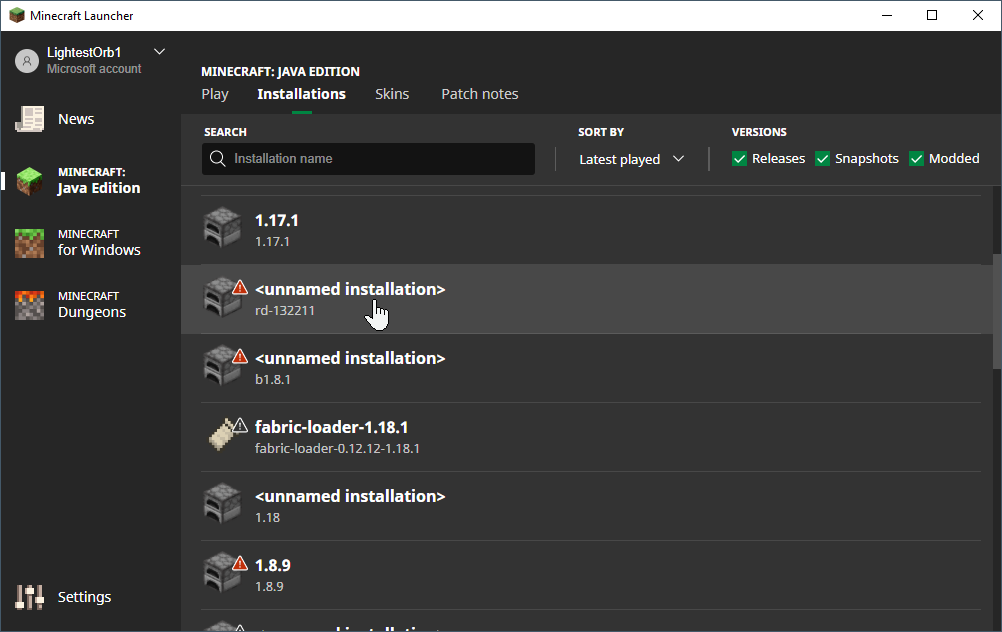Click the furnace icon for 1.8.9

[x=220, y=573]
